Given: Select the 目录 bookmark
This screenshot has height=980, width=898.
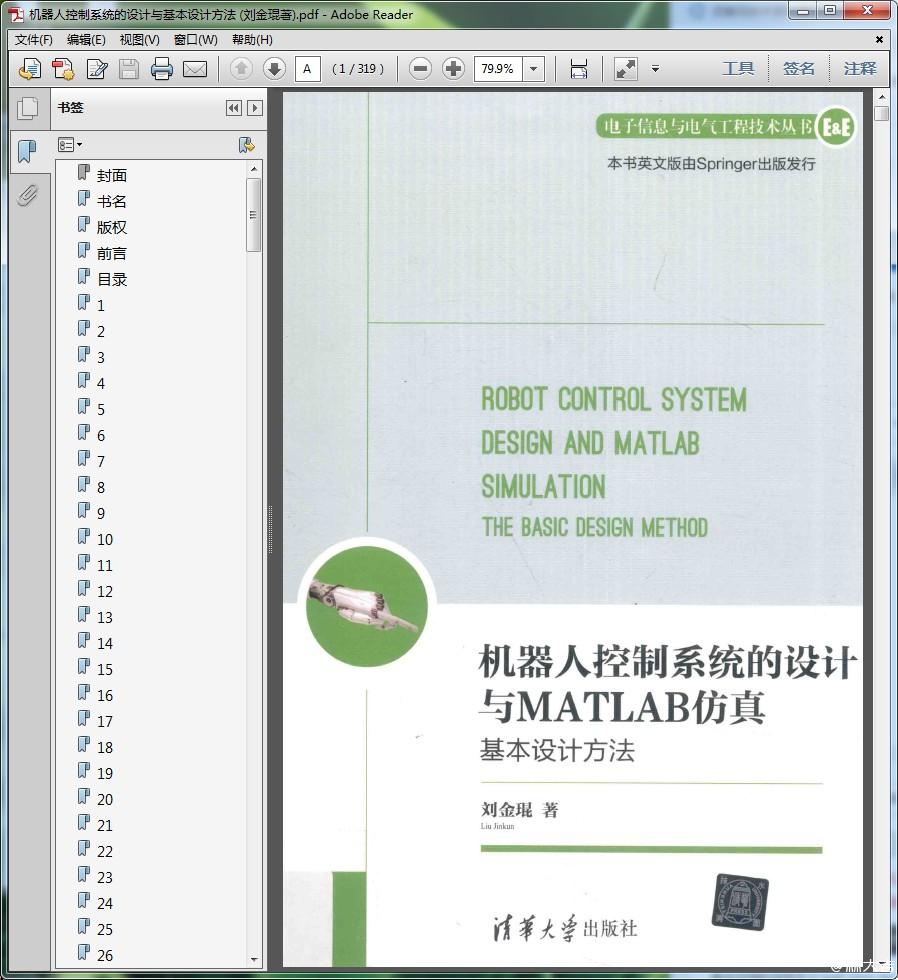Looking at the screenshot, I should (x=112, y=279).
